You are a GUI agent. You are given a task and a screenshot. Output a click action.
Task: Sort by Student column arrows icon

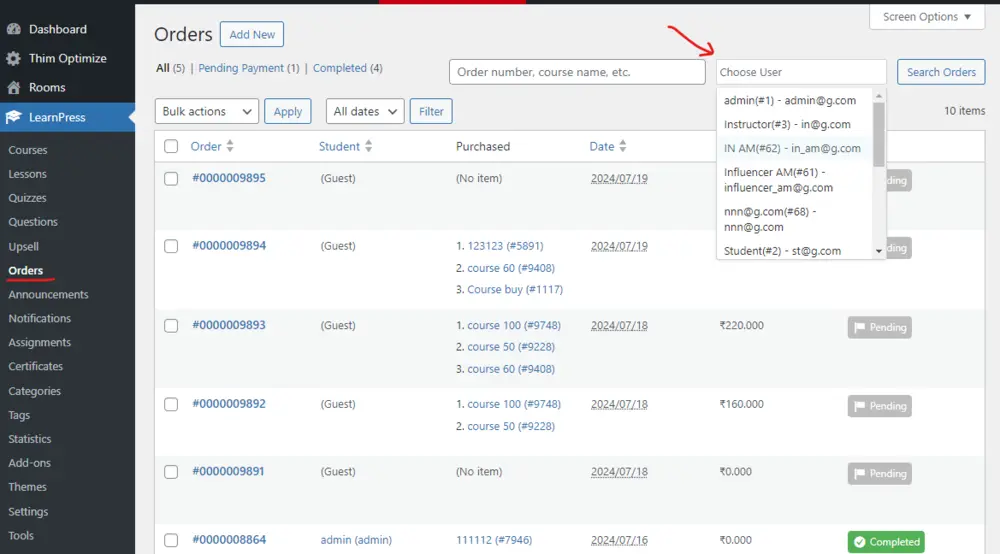pyautogui.click(x=369, y=146)
